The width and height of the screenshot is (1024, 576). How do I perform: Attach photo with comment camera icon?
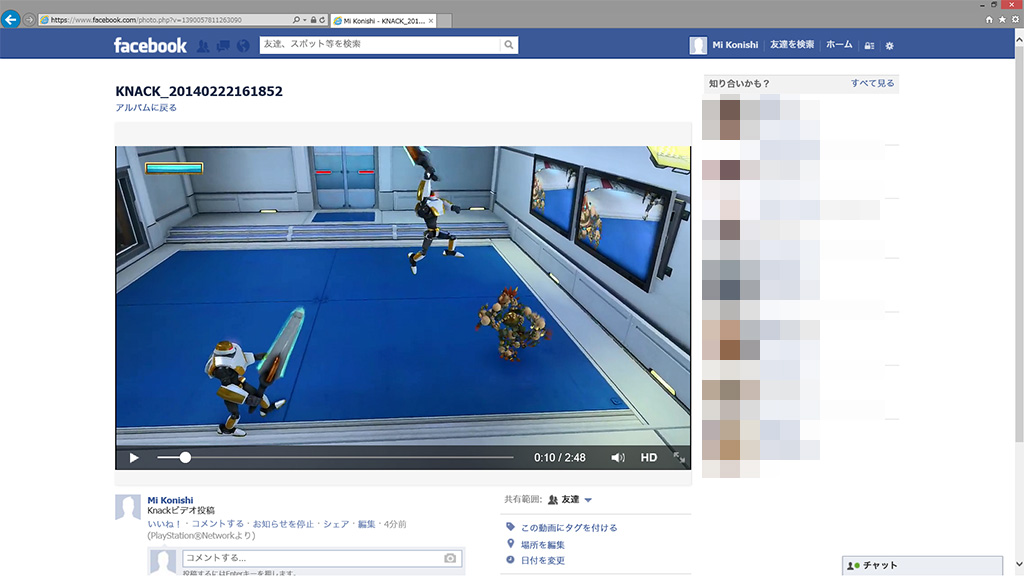[450, 558]
